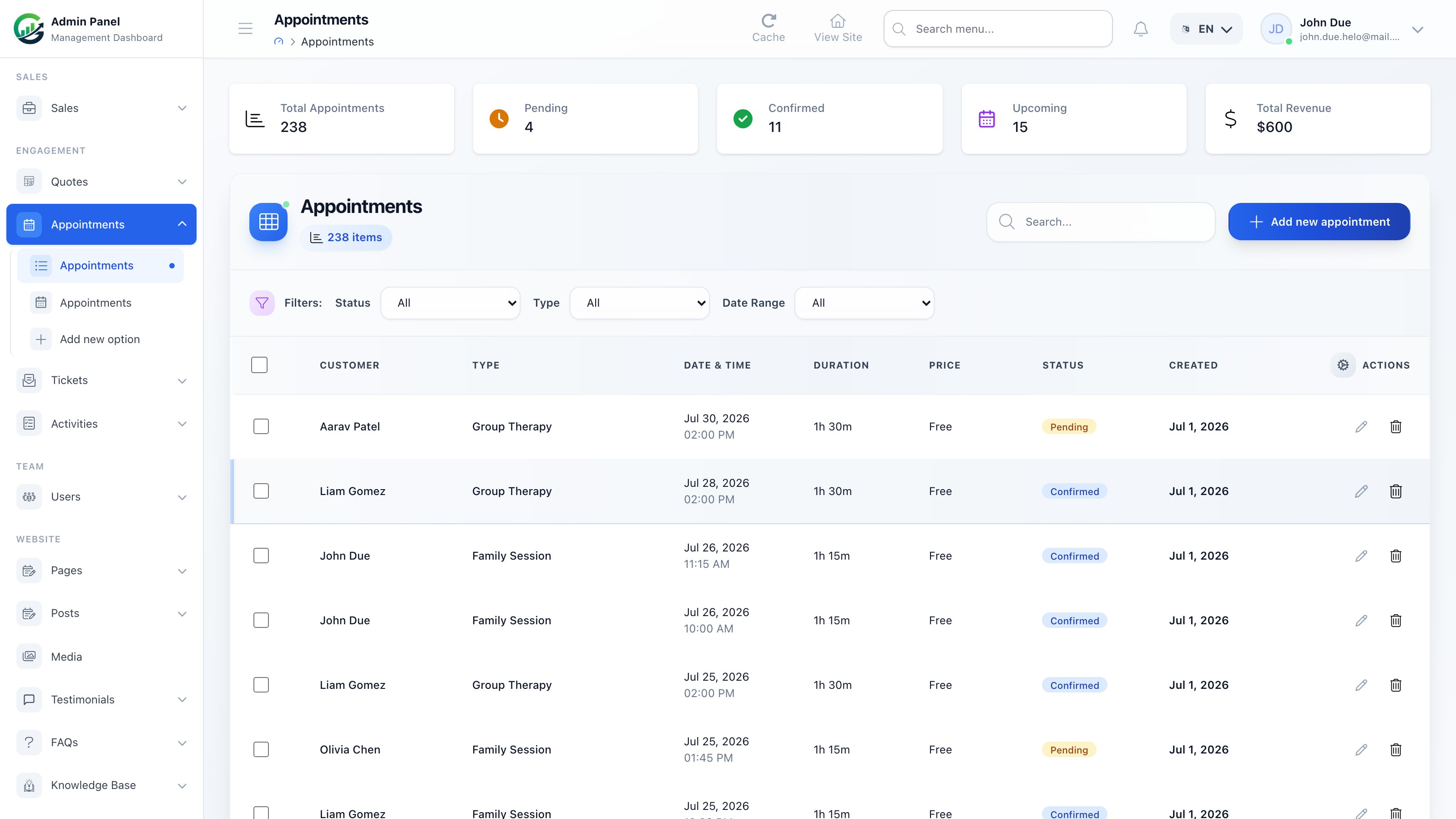1456x819 pixels.
Task: Expand the Tickets sidebar section
Action: point(101,380)
